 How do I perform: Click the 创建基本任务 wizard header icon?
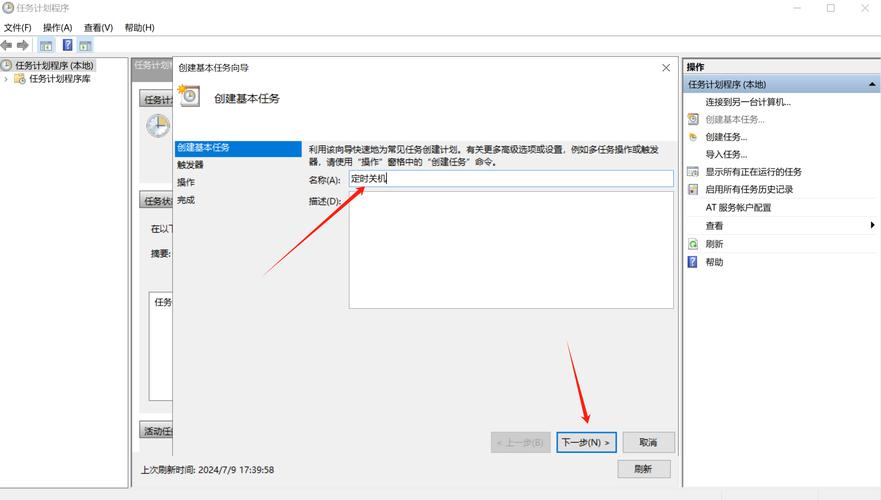pyautogui.click(x=189, y=96)
